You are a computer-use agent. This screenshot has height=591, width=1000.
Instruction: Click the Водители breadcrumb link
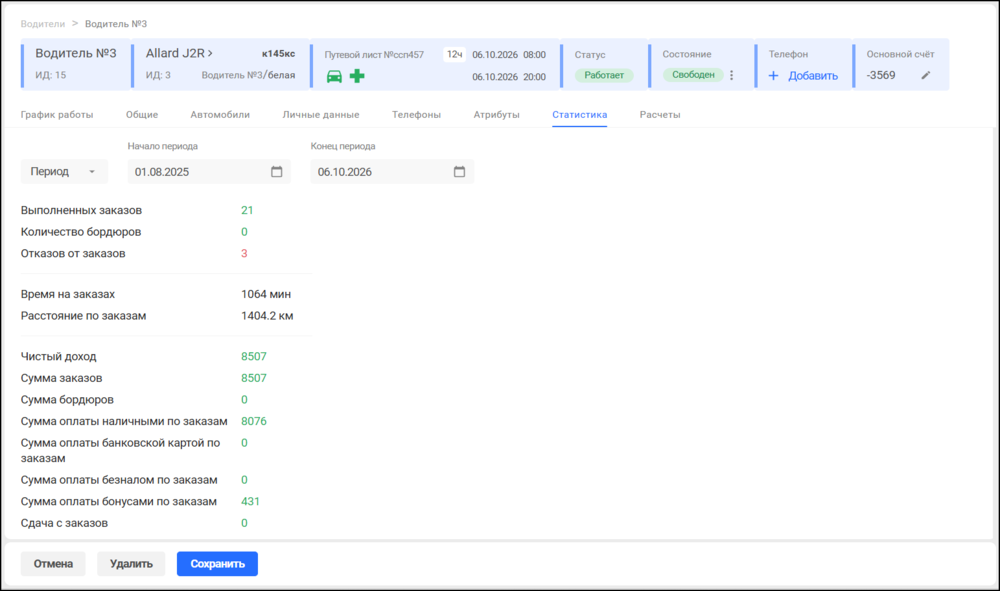tap(43, 24)
